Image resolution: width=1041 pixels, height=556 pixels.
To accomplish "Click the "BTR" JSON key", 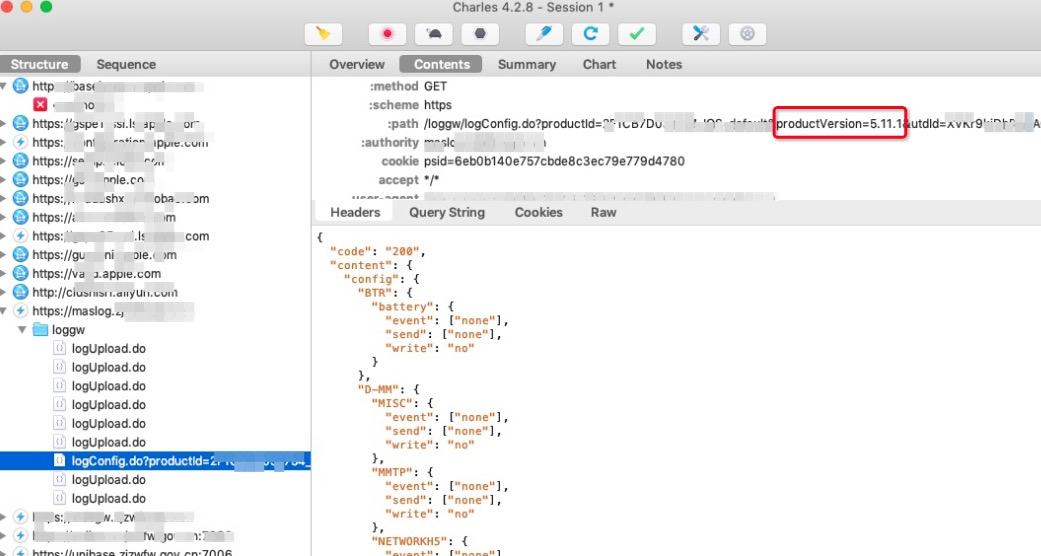I will (374, 292).
